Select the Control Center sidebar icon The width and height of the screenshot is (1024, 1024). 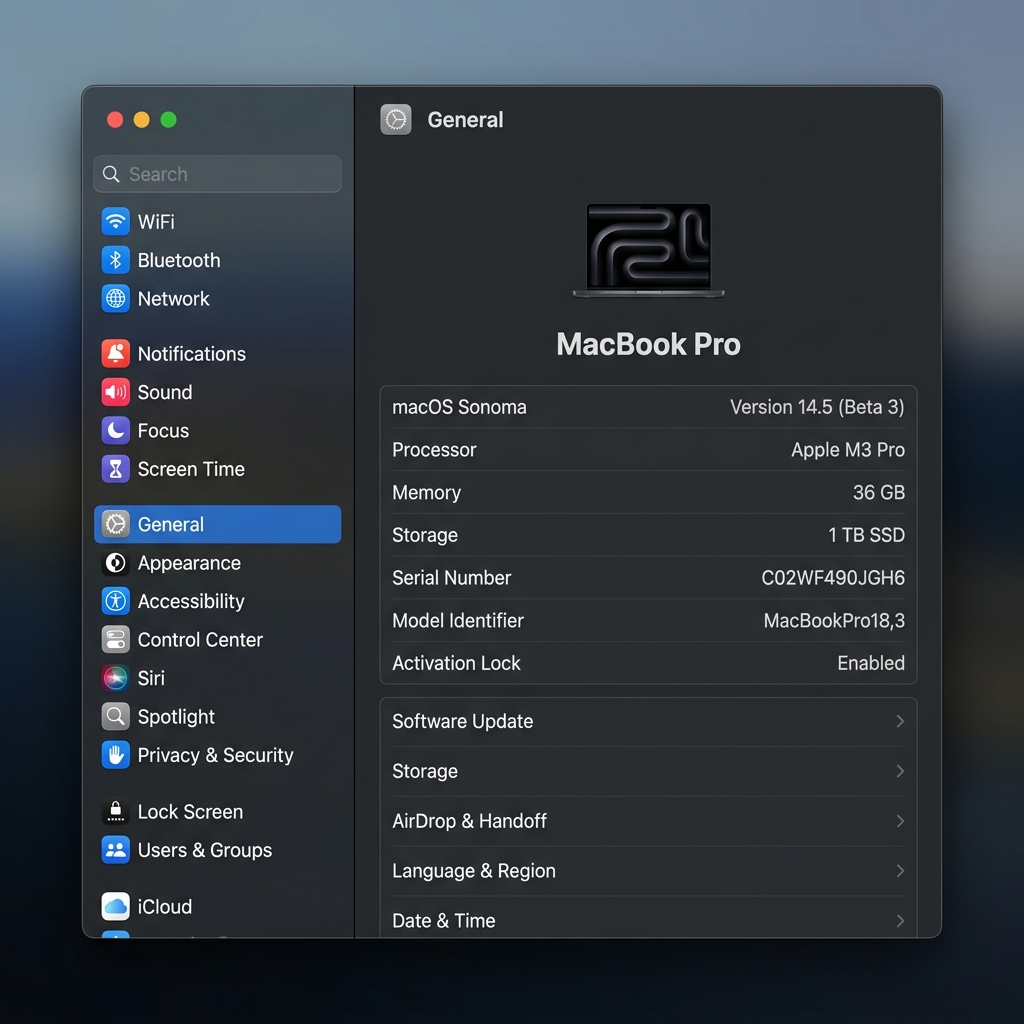pyautogui.click(x=116, y=640)
